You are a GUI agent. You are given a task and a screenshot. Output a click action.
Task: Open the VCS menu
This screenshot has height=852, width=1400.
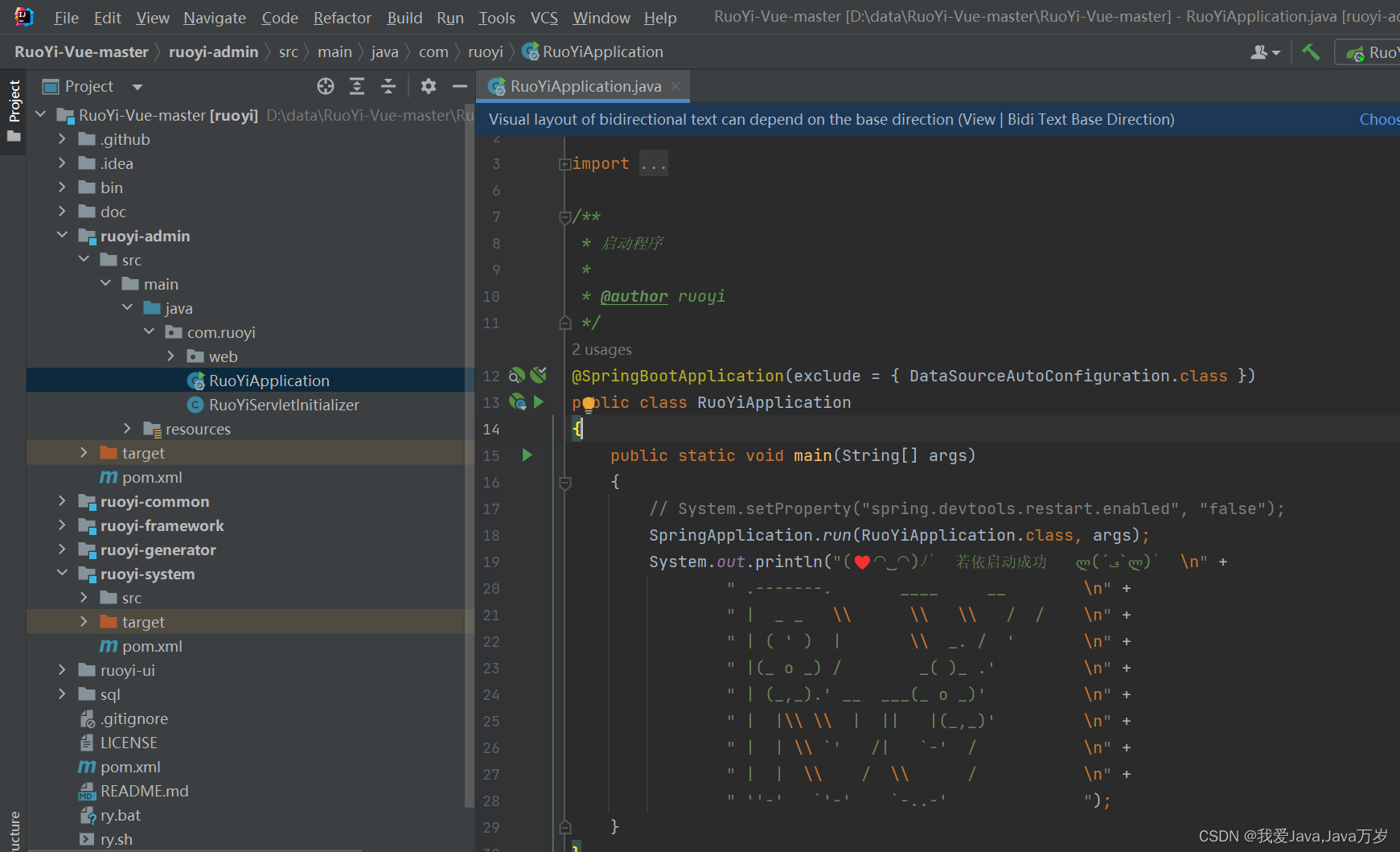tap(544, 18)
